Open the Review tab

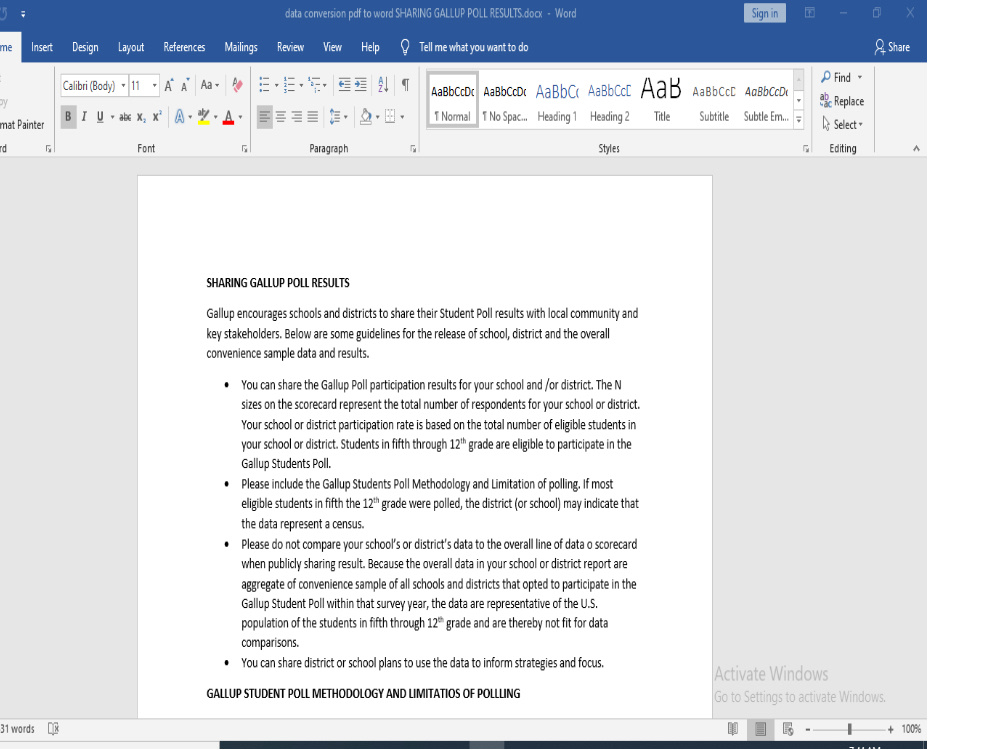[x=290, y=47]
